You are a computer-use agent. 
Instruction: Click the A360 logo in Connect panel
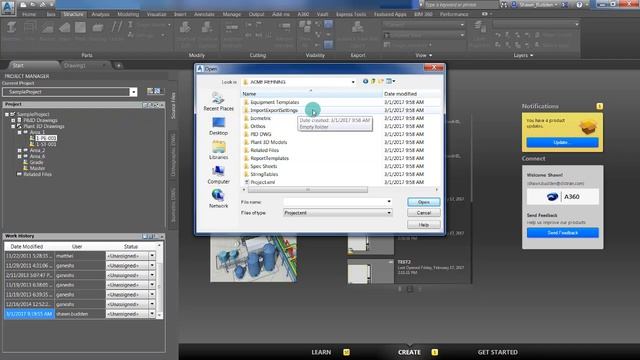tap(562, 197)
